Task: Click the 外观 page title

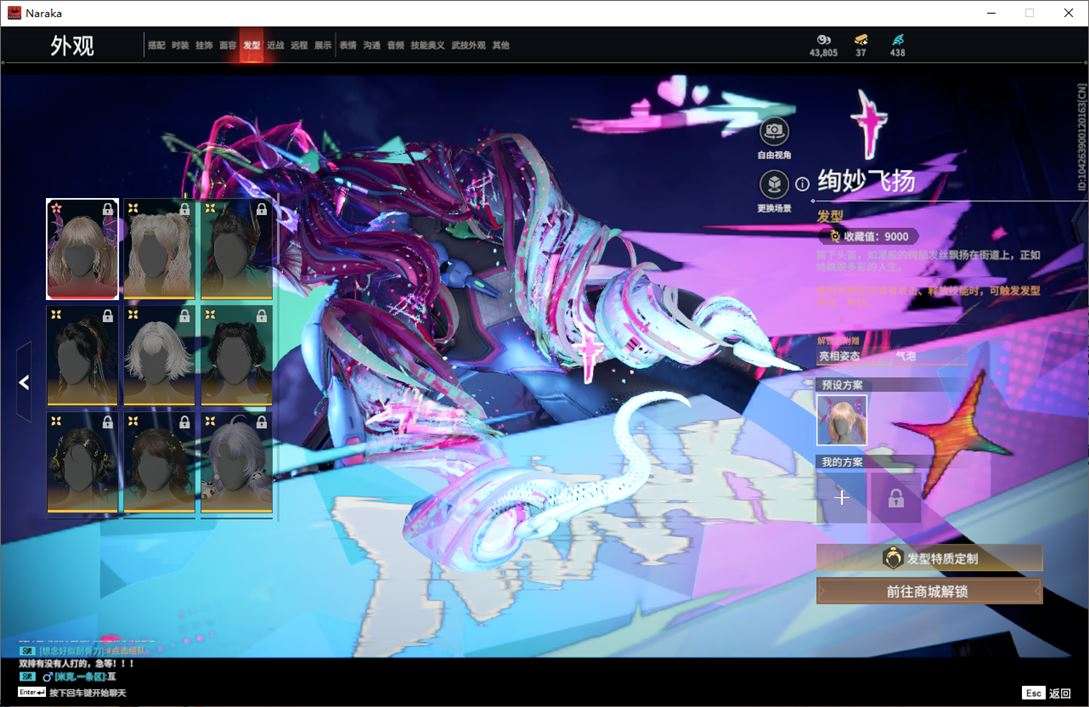Action: tap(72, 46)
